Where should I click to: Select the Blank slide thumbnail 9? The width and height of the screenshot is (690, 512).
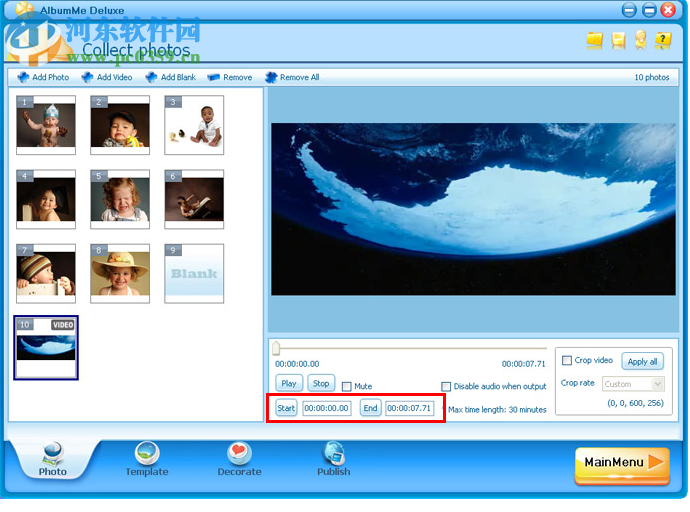click(x=194, y=274)
